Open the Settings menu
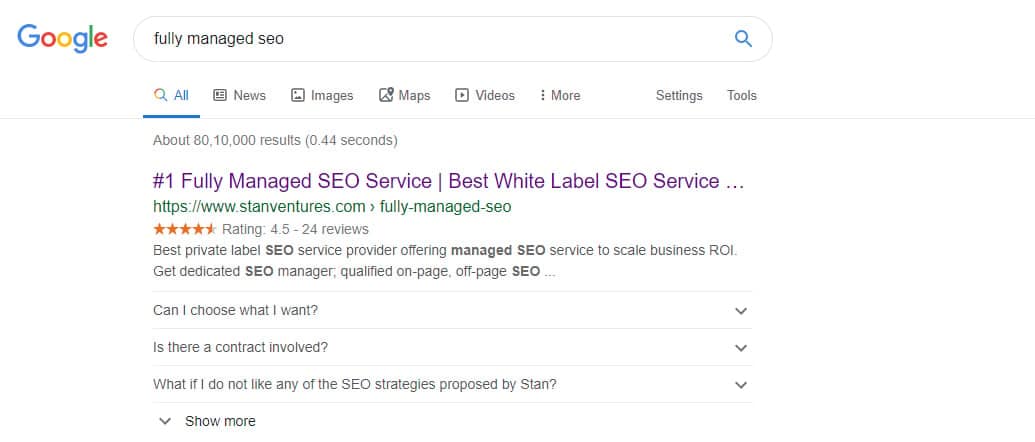The width and height of the screenshot is (1035, 442). click(x=679, y=95)
